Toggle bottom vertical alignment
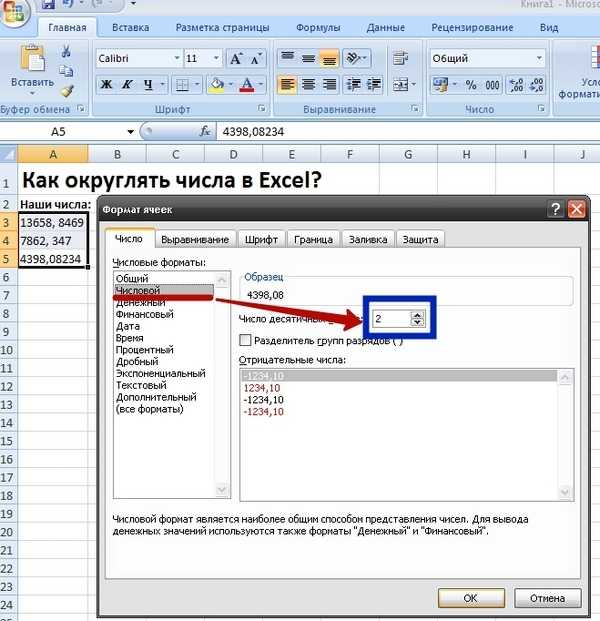This screenshot has height=621, width=600. point(329,59)
